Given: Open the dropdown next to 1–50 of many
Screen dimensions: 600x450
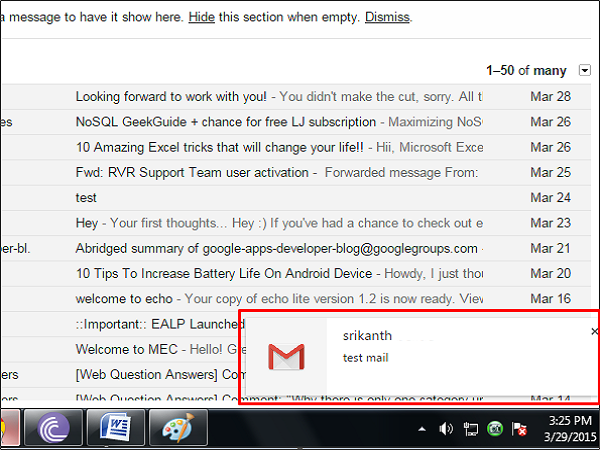Looking at the screenshot, I should pyautogui.click(x=585, y=70).
